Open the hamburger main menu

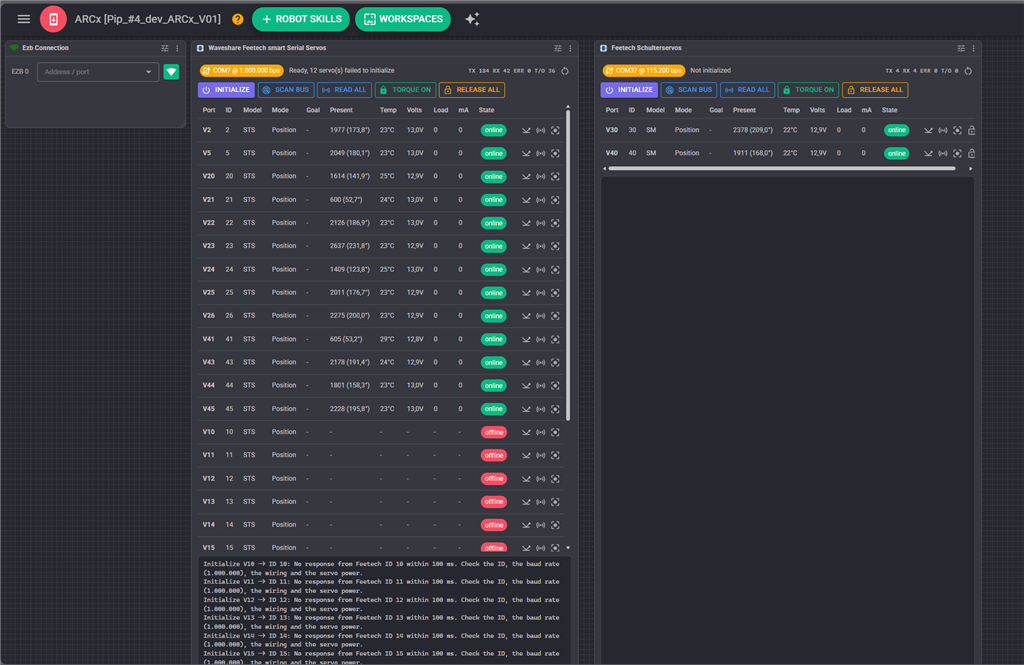click(24, 19)
